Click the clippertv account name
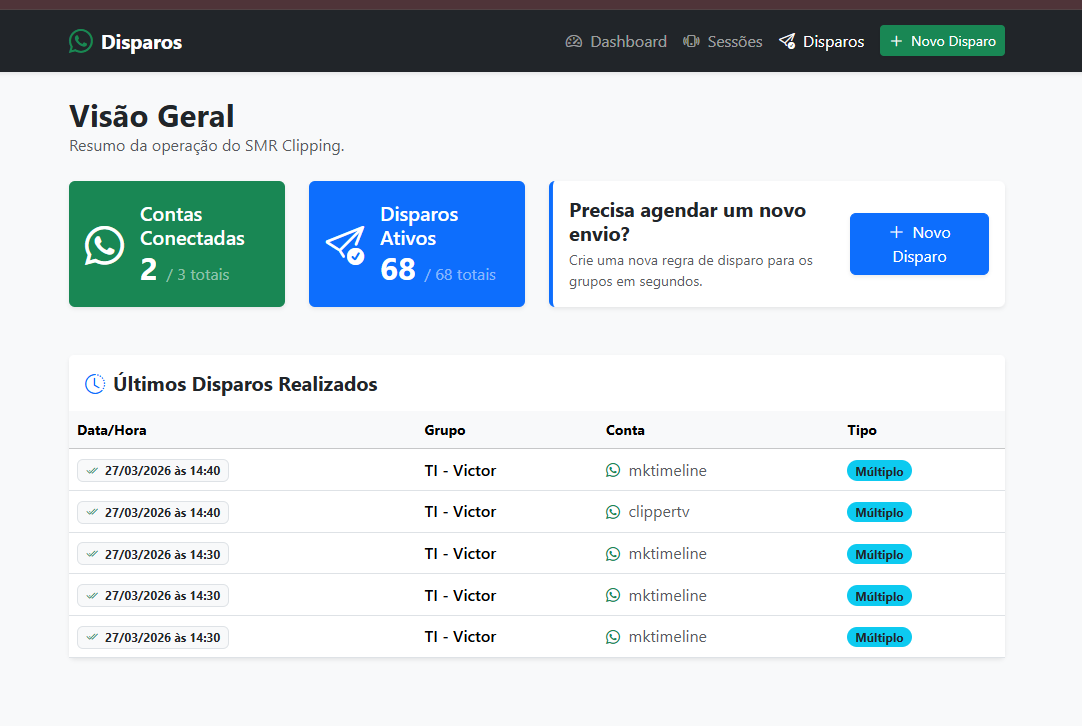The image size is (1082, 726). (659, 512)
